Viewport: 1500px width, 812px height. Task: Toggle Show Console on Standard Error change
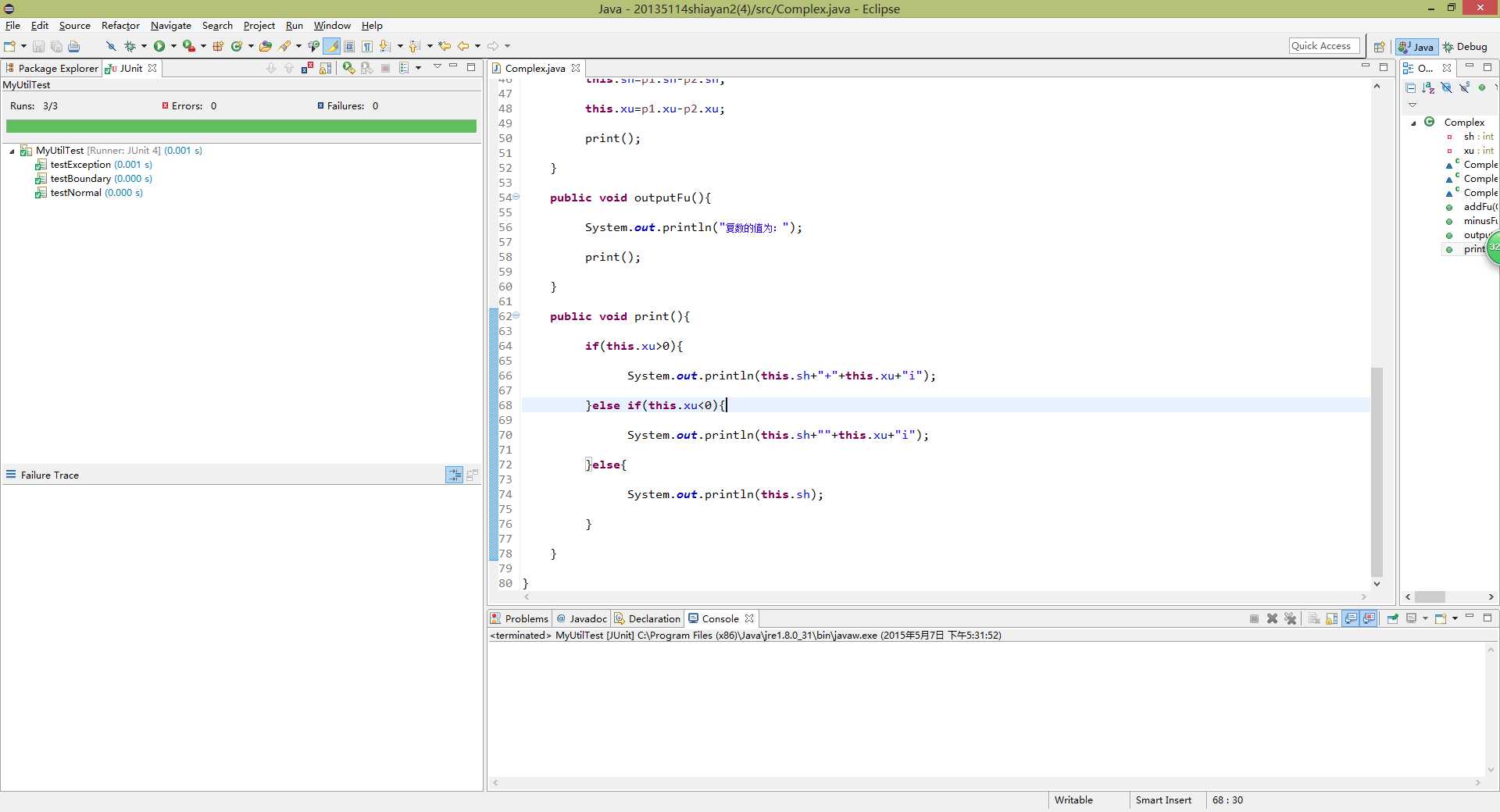(1369, 618)
